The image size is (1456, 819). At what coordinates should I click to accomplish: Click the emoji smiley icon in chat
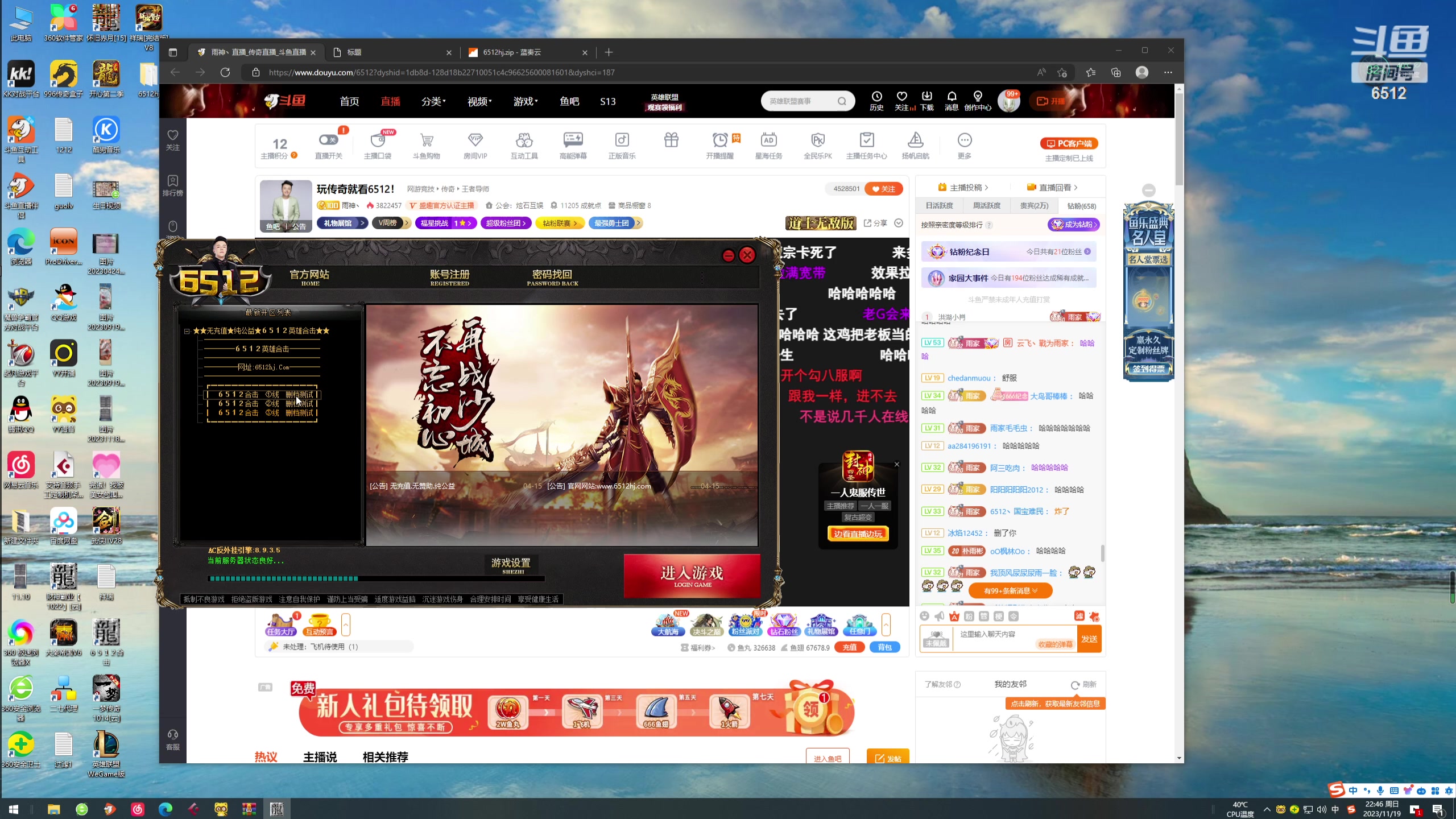coord(924,616)
